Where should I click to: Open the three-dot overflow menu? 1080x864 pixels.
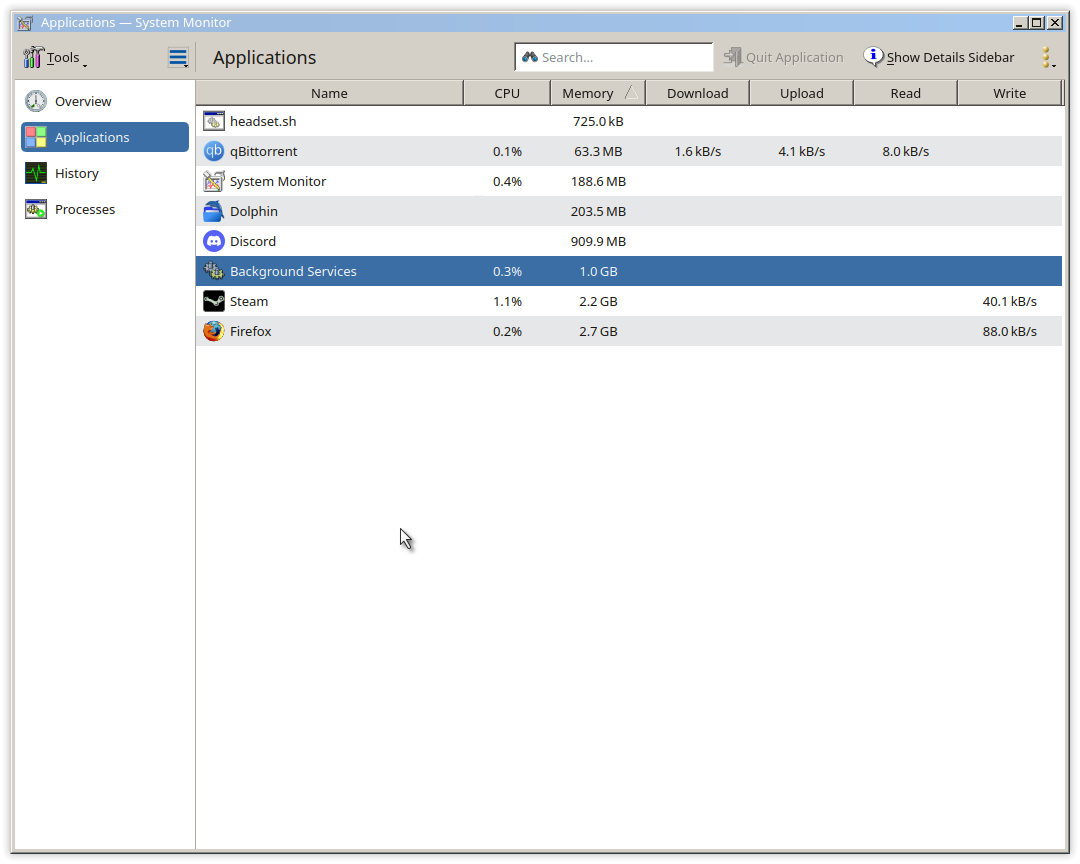coord(1047,57)
